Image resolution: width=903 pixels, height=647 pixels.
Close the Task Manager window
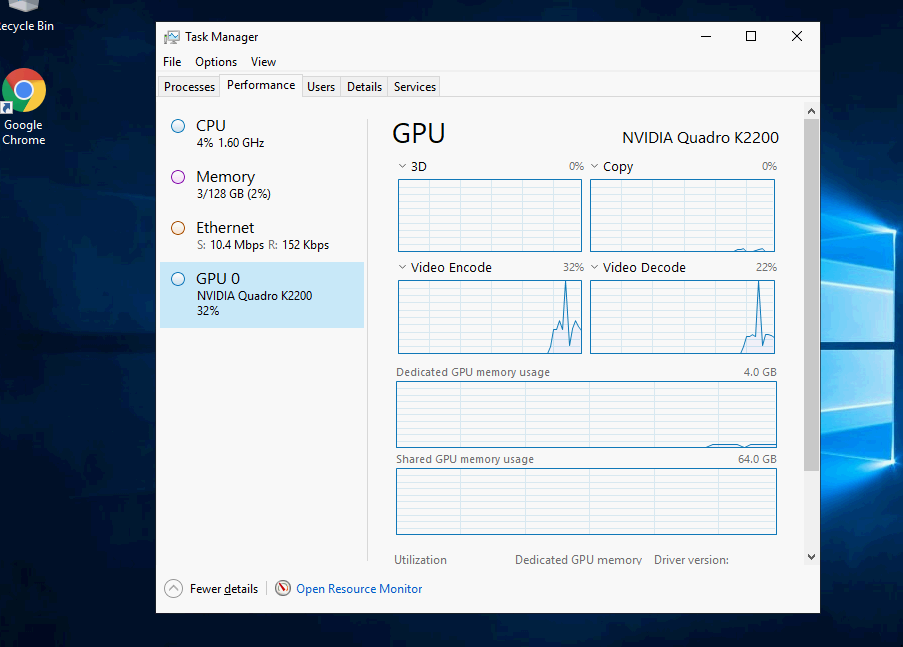pyautogui.click(x=797, y=36)
